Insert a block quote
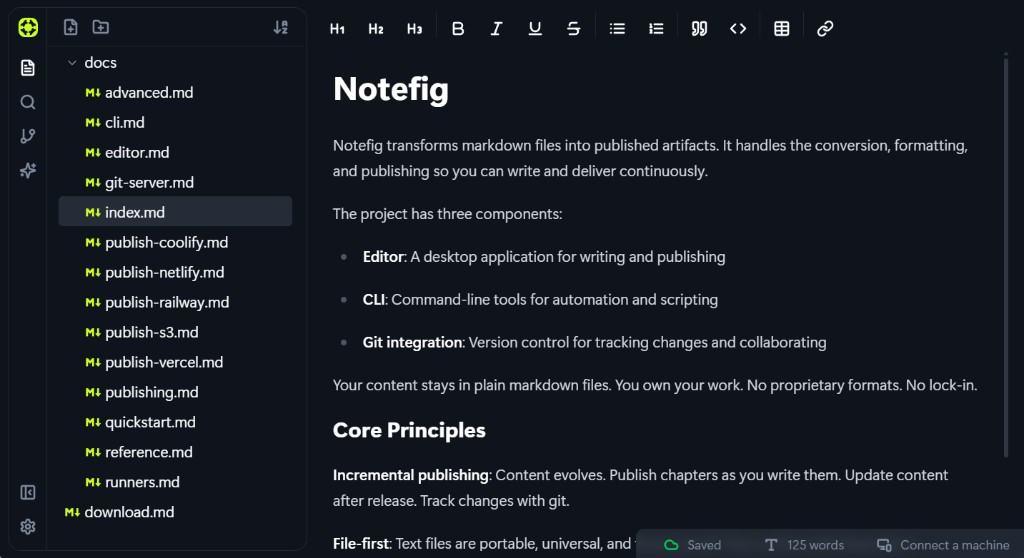Viewport: 1024px width, 558px height. tap(699, 29)
